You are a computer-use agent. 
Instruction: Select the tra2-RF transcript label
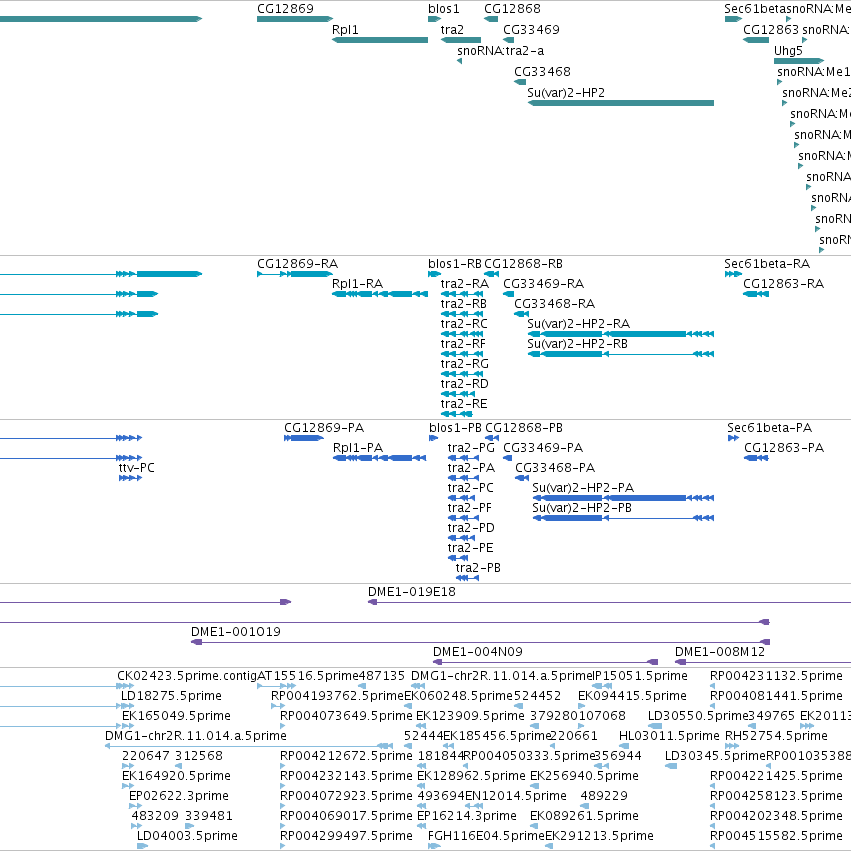(x=463, y=344)
